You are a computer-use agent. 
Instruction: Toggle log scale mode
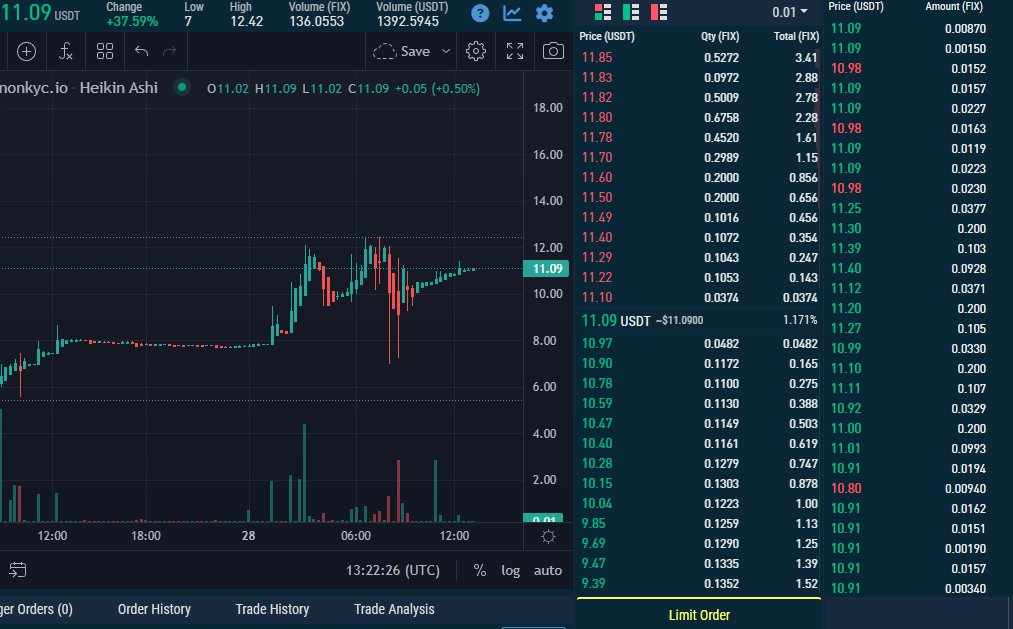pyautogui.click(x=510, y=570)
